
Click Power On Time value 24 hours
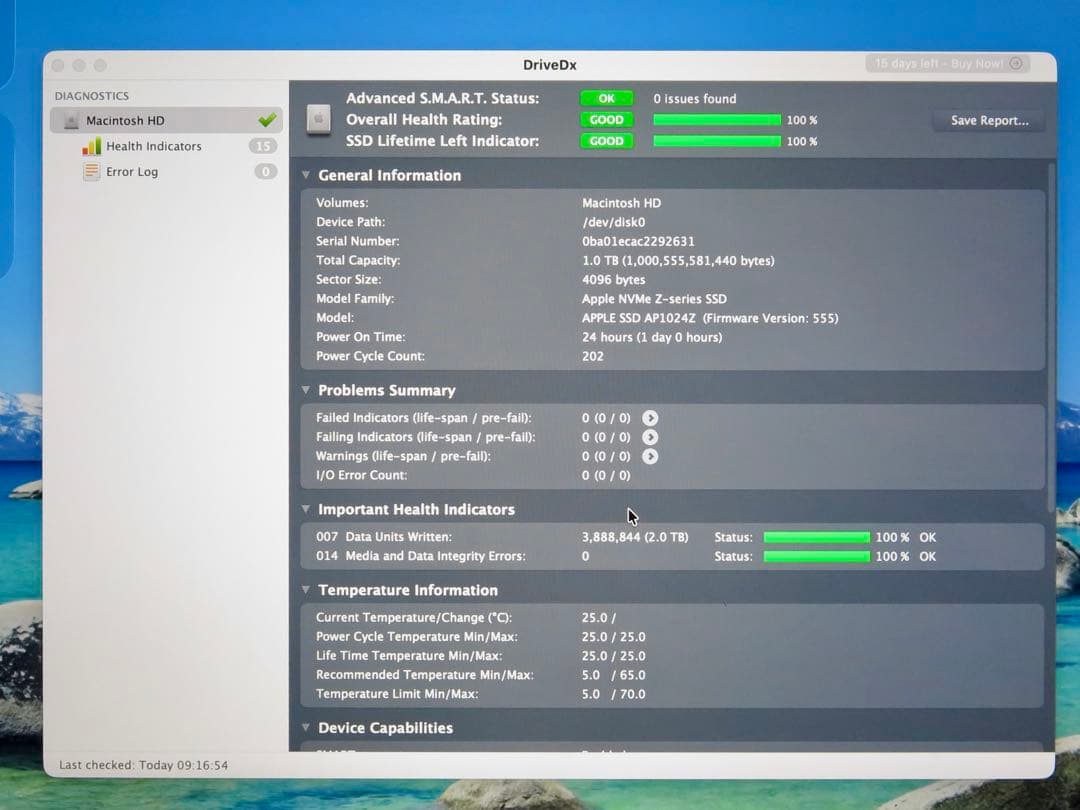[652, 338]
